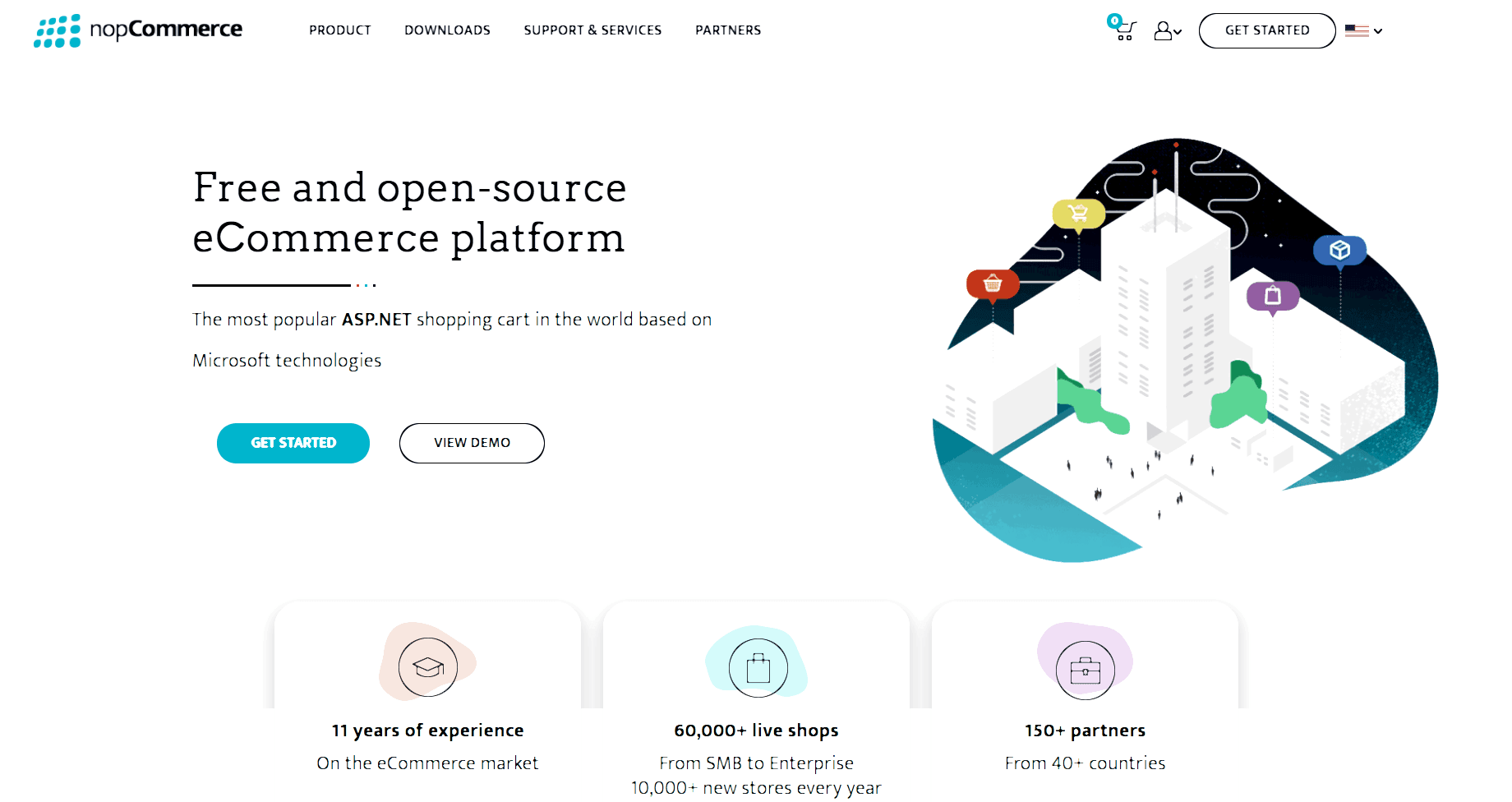Click the 'Microsoft technologies' text
1512x802 pixels.
tap(287, 360)
